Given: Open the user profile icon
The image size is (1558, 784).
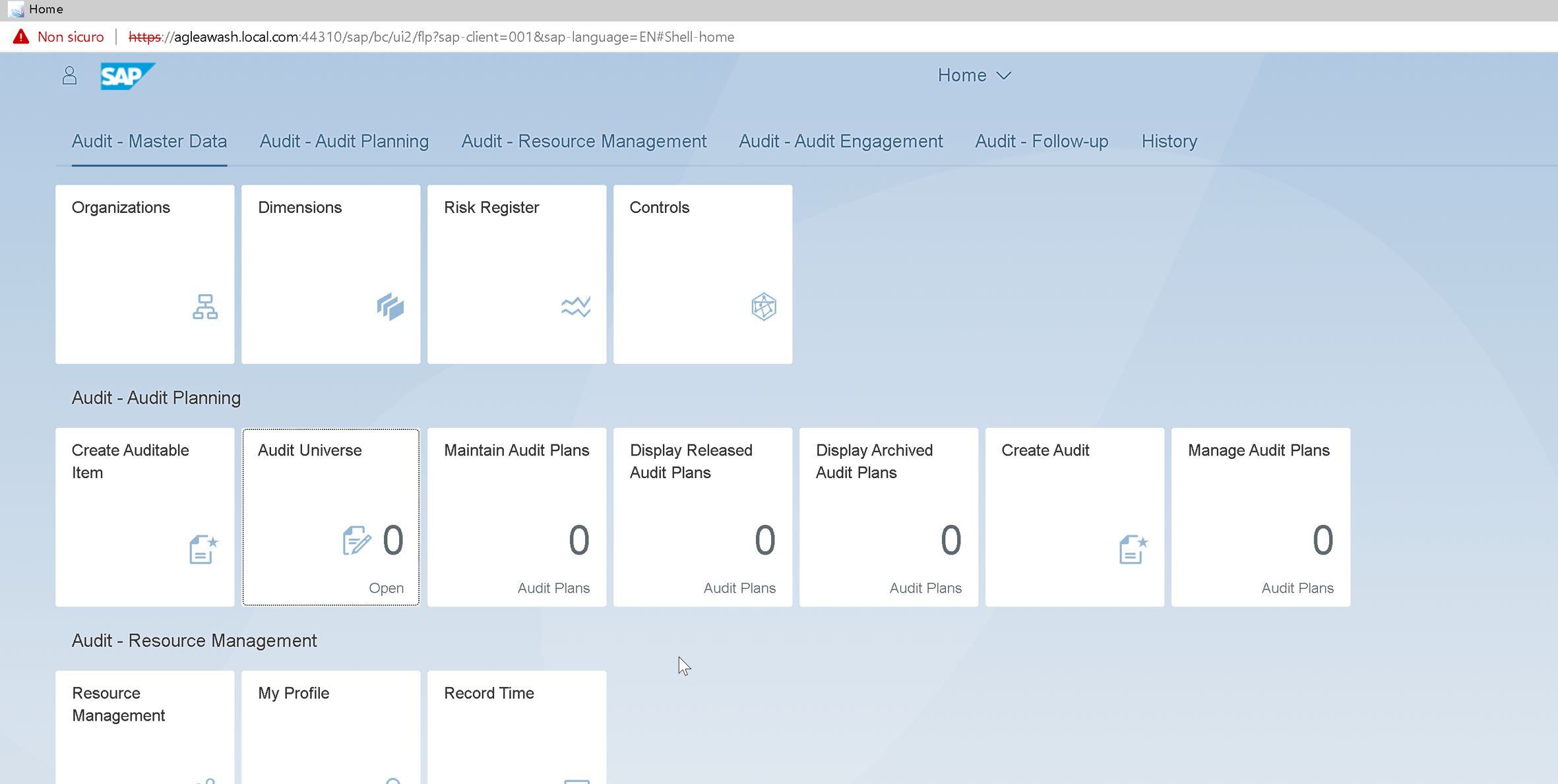Looking at the screenshot, I should [x=69, y=75].
